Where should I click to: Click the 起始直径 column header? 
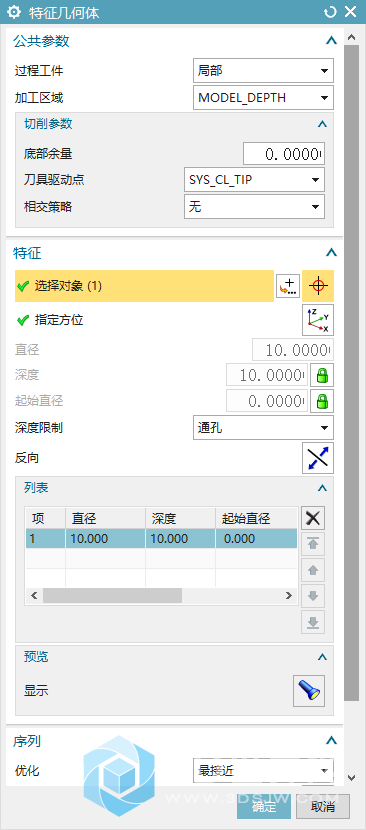pos(256,518)
